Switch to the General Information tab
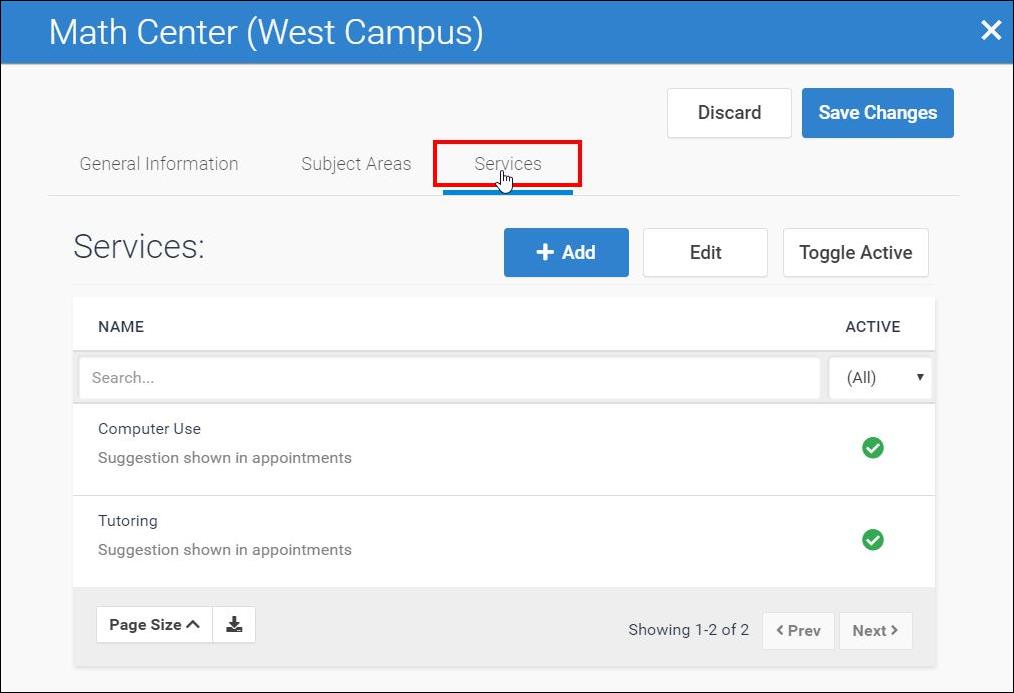The width and height of the screenshot is (1014, 693). coord(159,164)
